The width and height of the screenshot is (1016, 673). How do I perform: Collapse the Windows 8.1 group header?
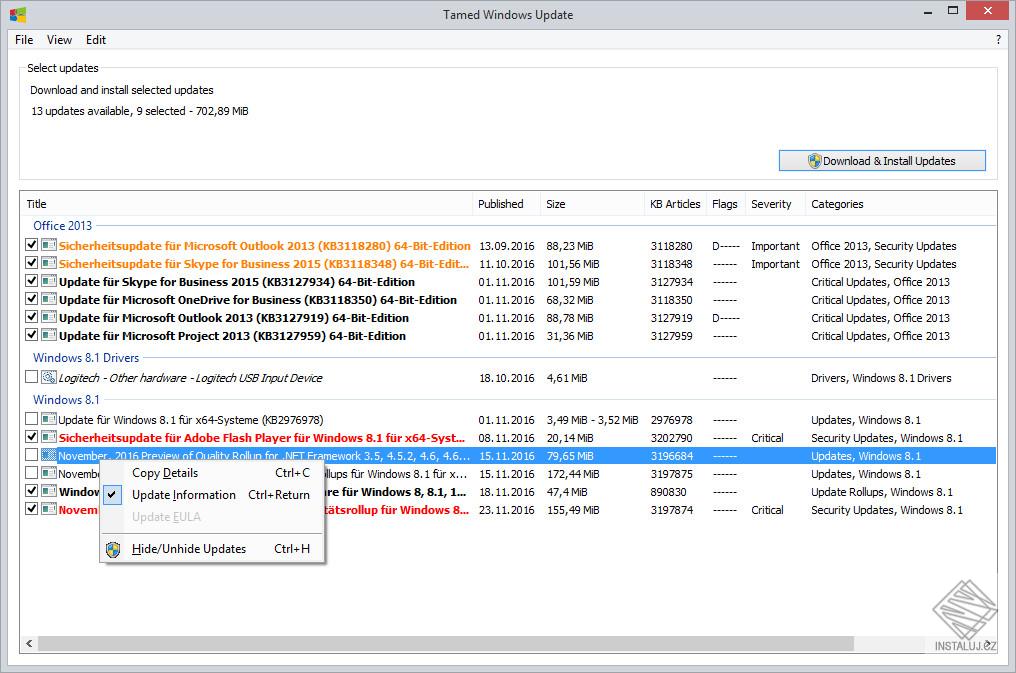pyautogui.click(x=66, y=400)
